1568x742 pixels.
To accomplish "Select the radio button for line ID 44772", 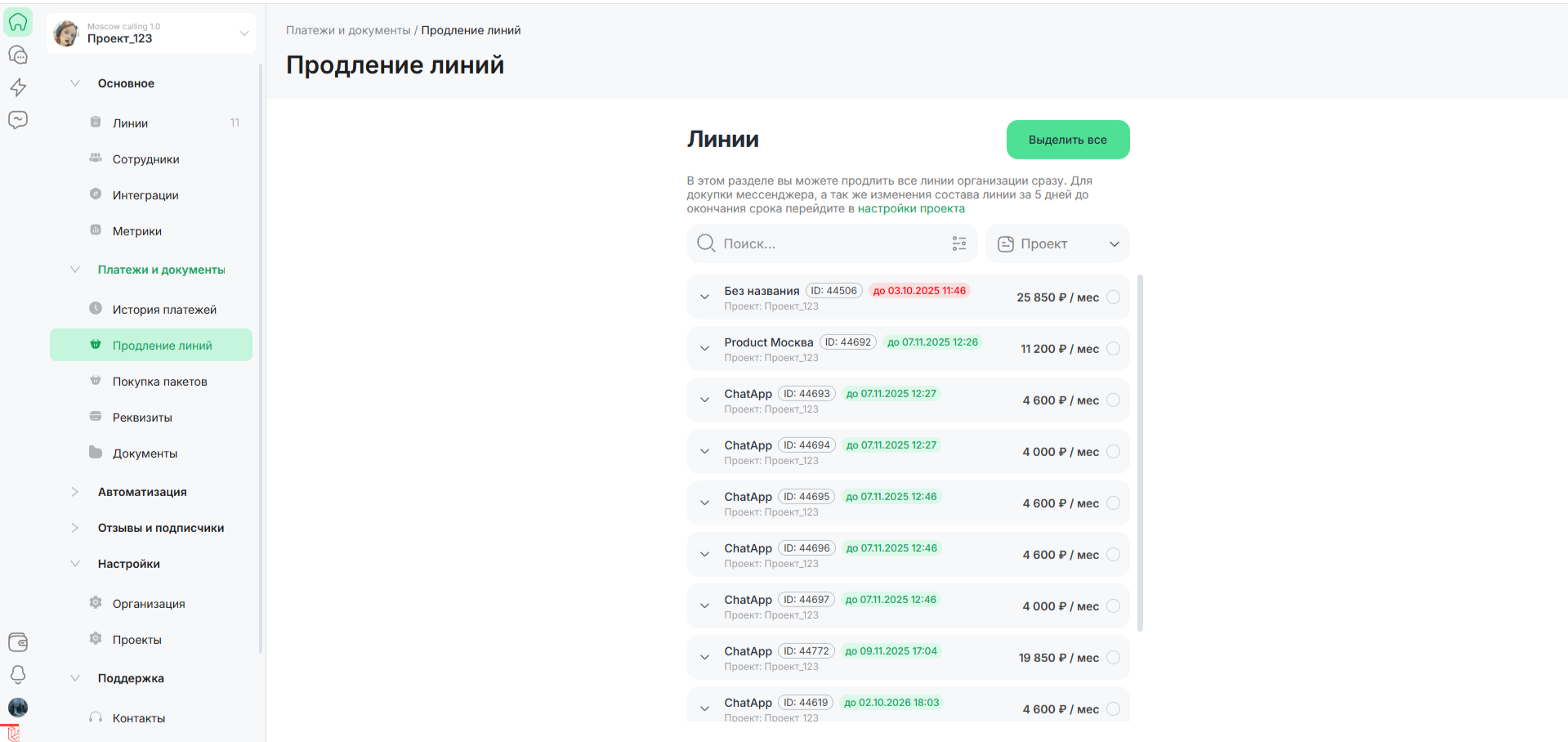I will (x=1113, y=658).
